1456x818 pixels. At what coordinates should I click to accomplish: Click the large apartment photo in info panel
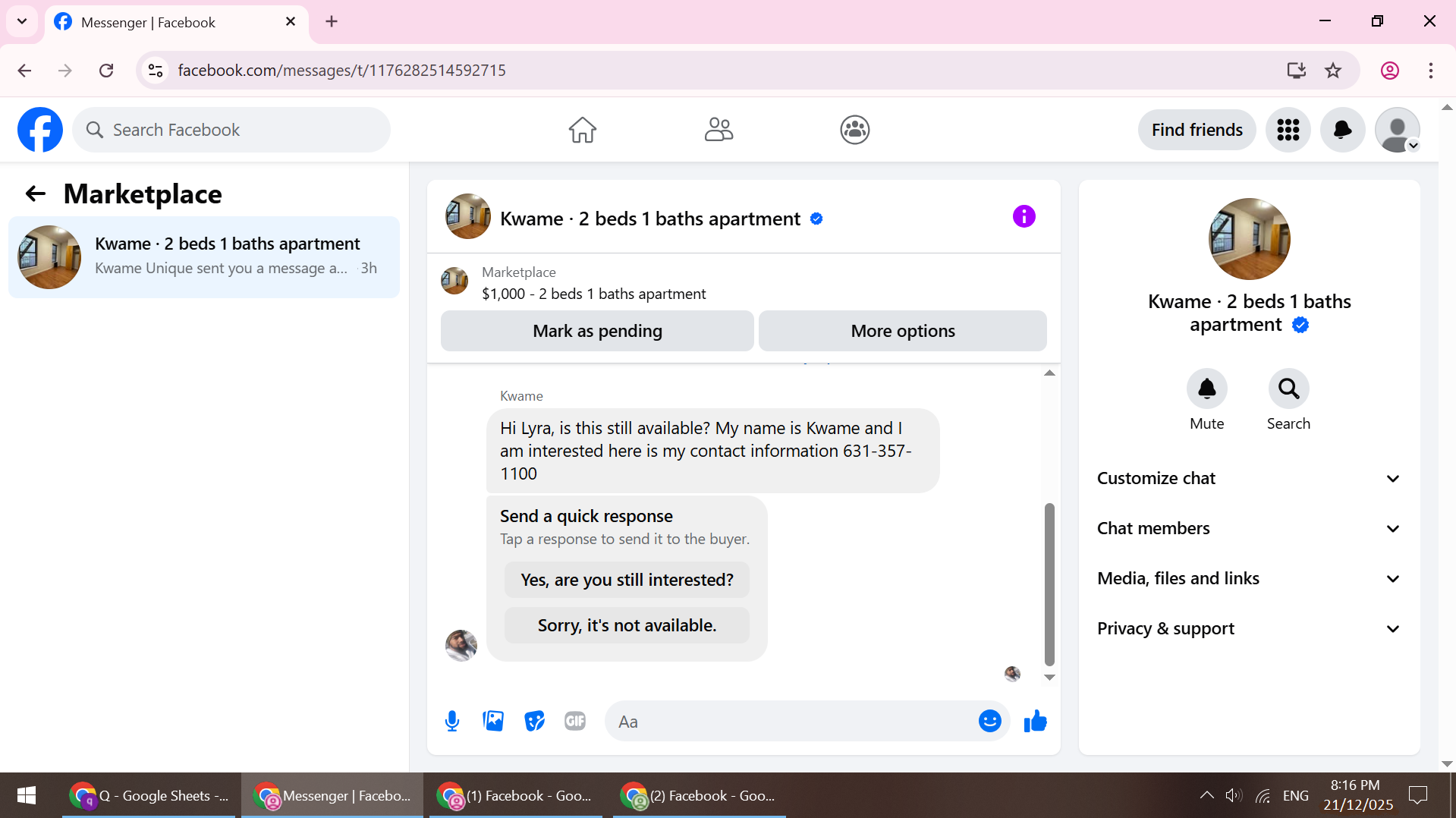1249,239
